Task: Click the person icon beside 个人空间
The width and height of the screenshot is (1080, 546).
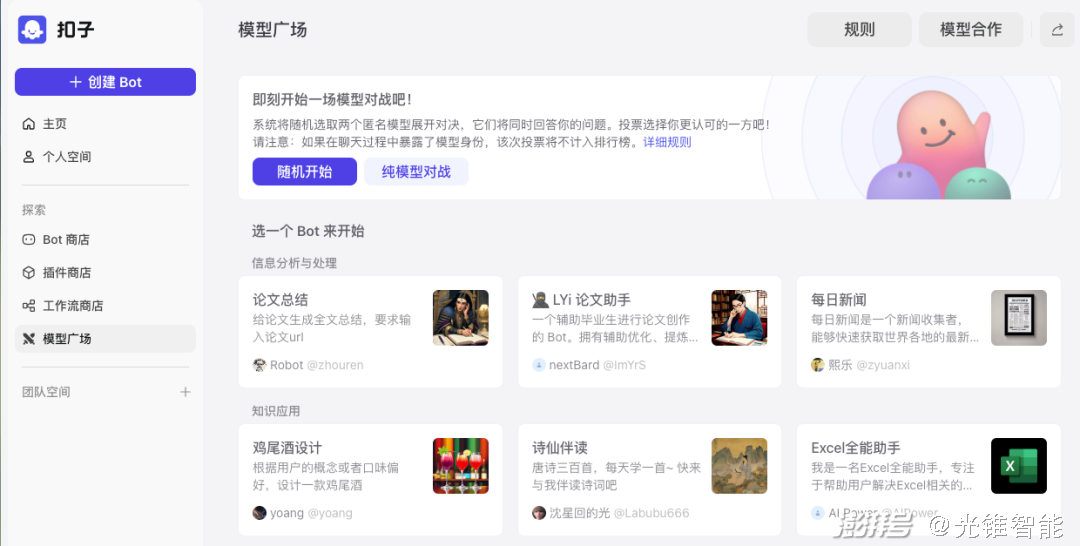Action: pos(28,157)
